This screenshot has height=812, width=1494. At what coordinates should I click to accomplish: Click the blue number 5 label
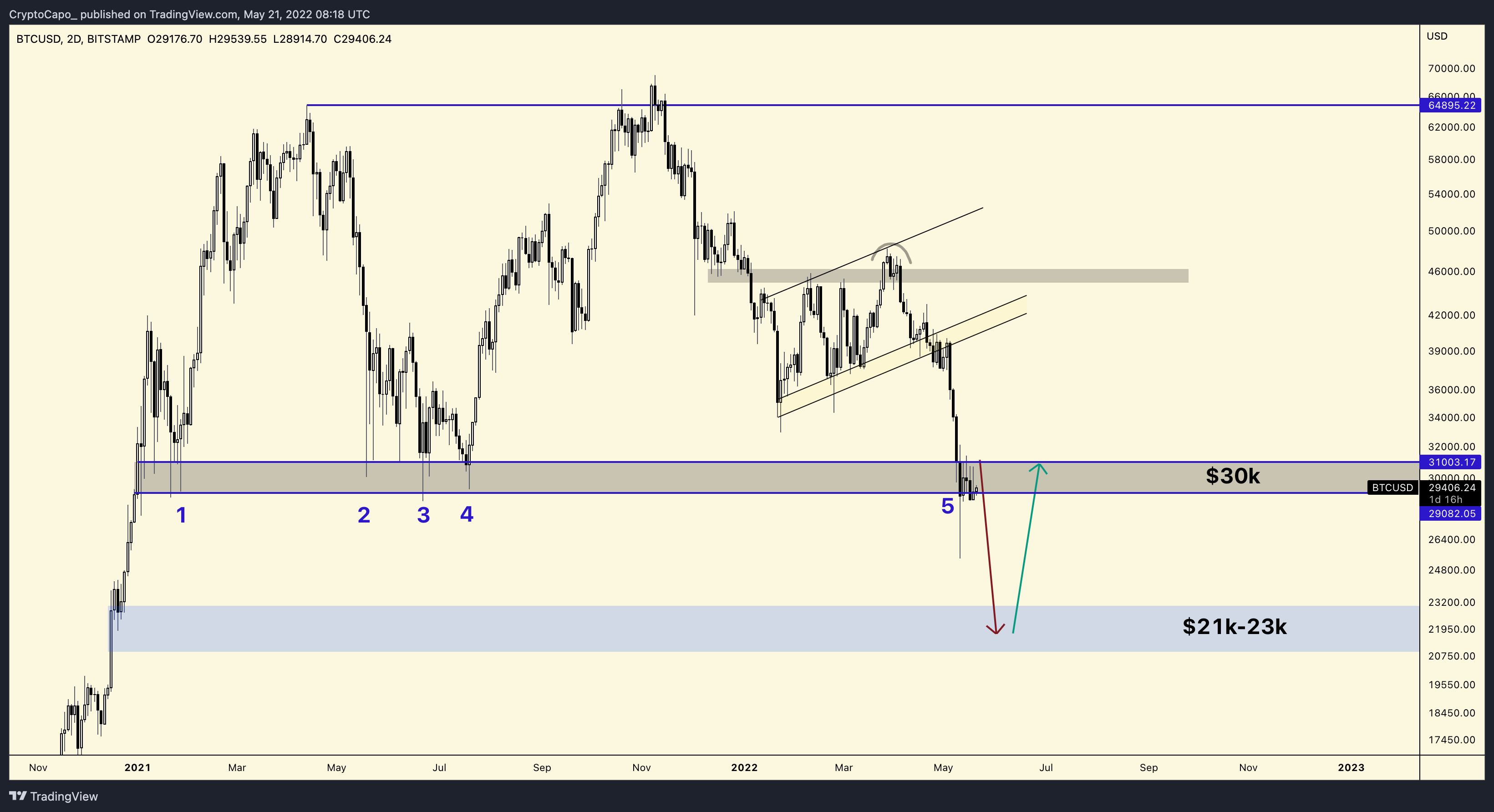[x=948, y=506]
